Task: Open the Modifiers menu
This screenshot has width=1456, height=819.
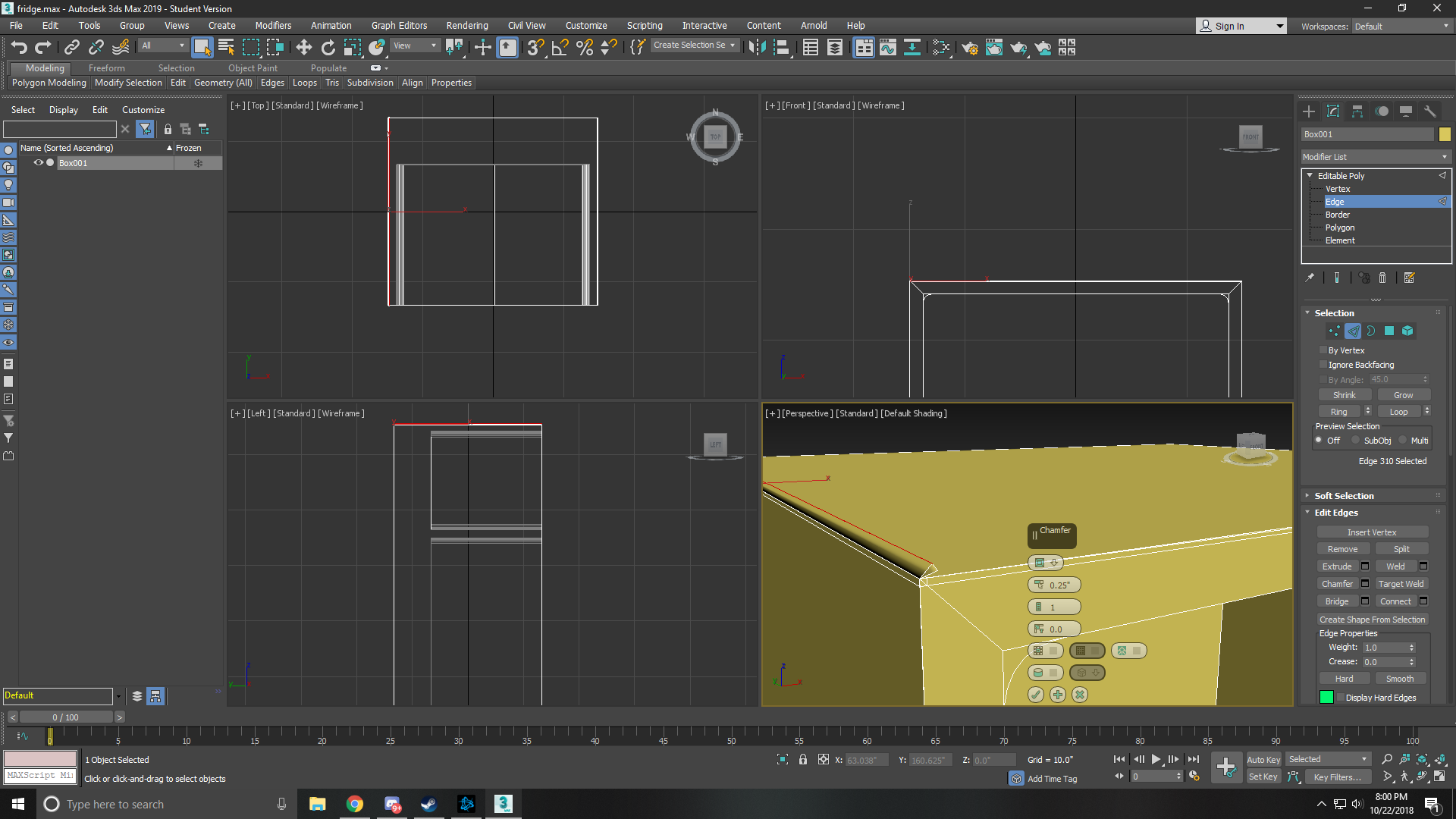Action: coord(273,25)
